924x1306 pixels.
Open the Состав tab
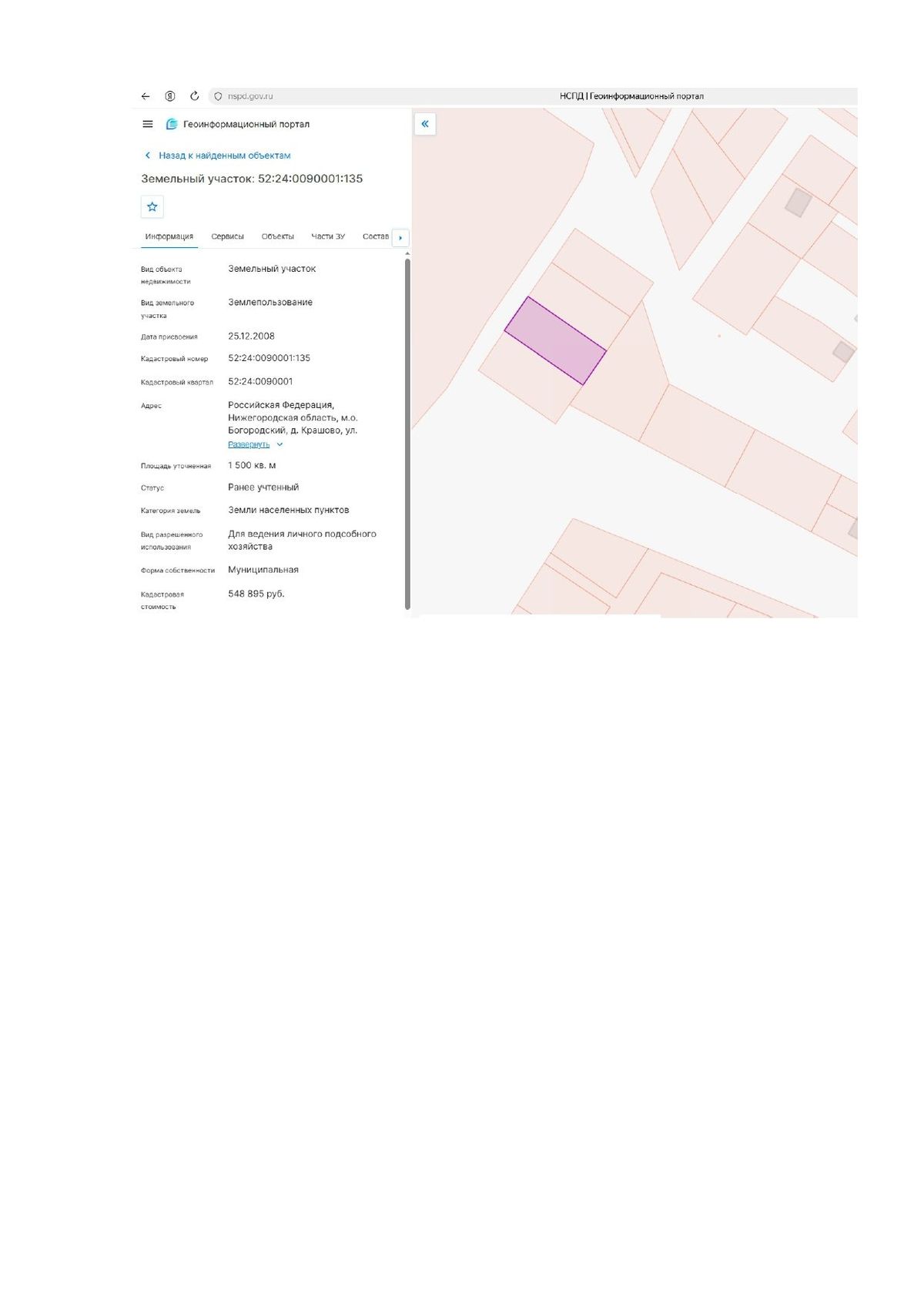click(x=376, y=236)
